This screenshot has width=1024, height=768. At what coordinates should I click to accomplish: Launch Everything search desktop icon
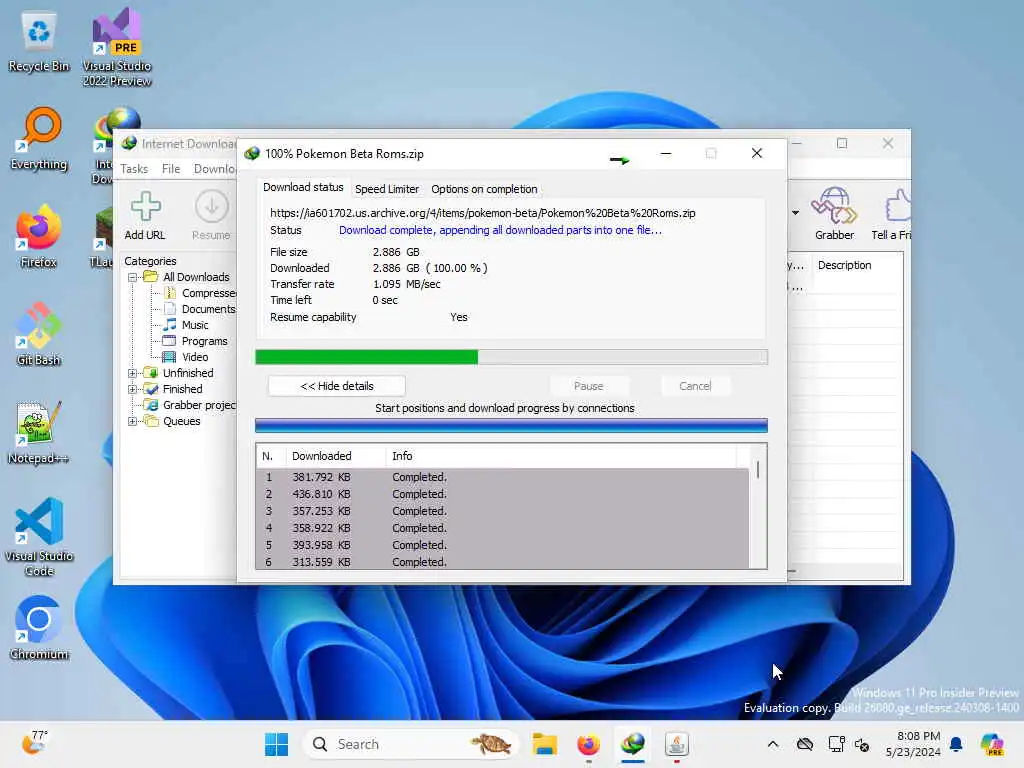point(39,139)
